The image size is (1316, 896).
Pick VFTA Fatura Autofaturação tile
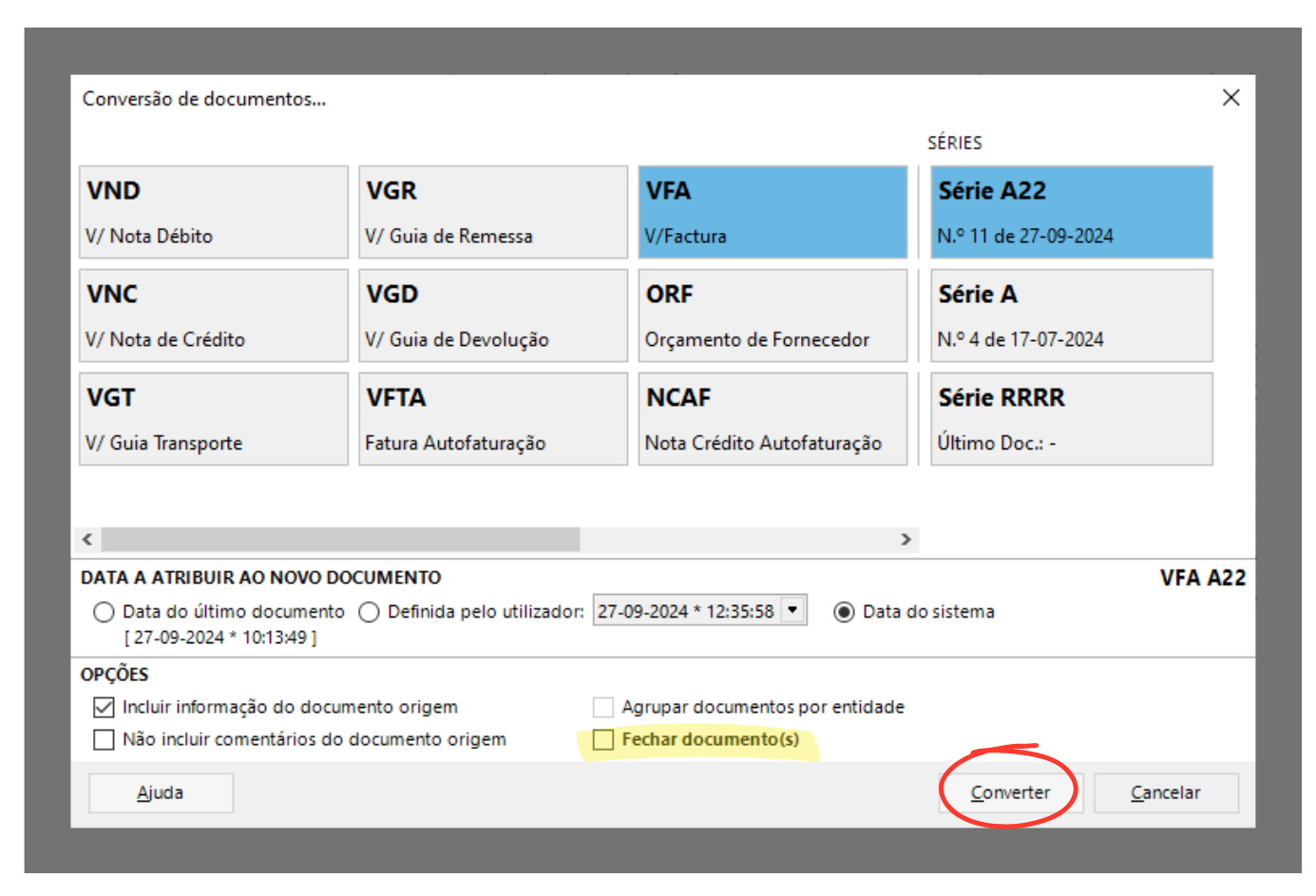(493, 419)
